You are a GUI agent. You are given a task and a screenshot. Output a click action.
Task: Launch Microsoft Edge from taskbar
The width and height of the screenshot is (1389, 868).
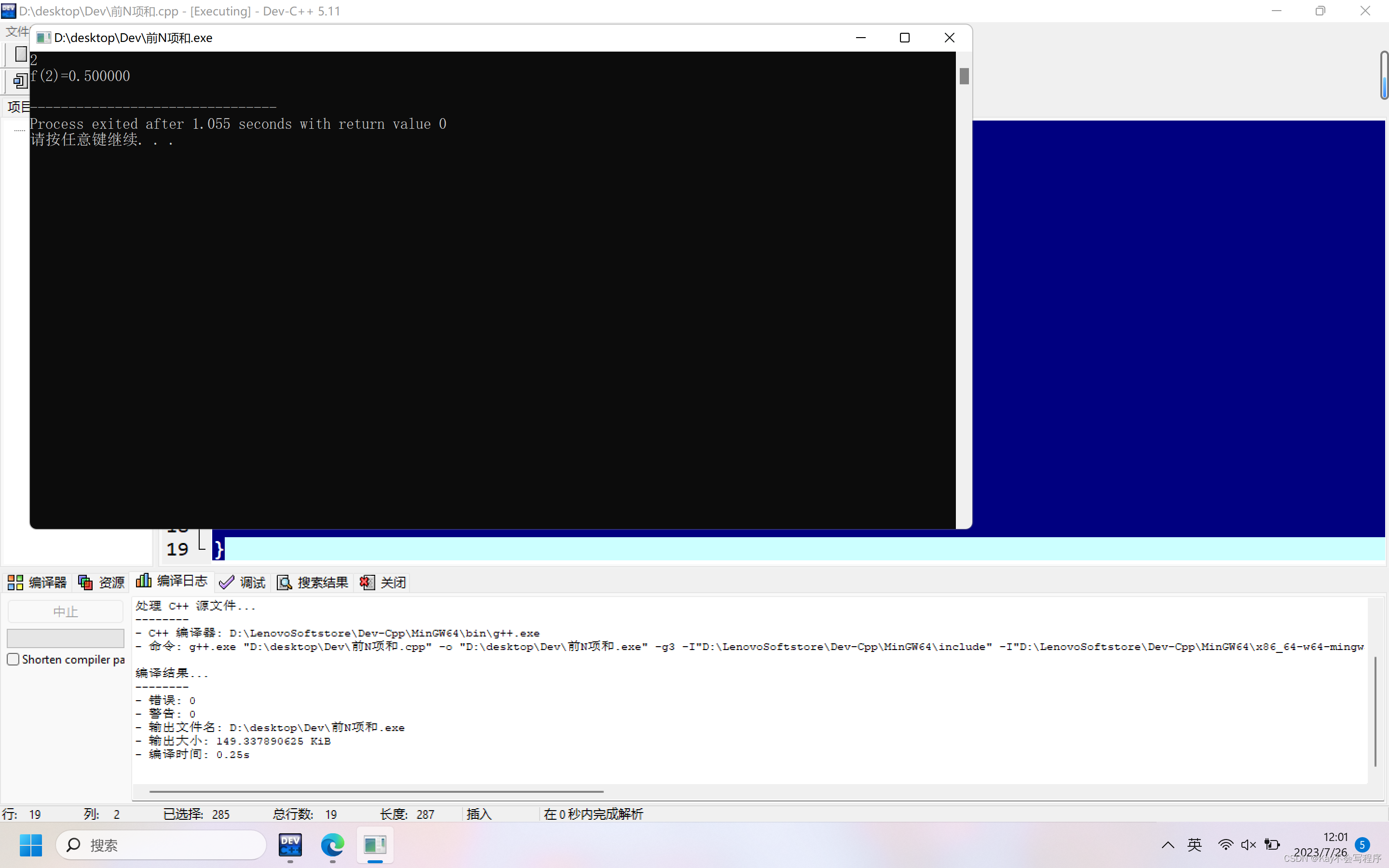[332, 844]
